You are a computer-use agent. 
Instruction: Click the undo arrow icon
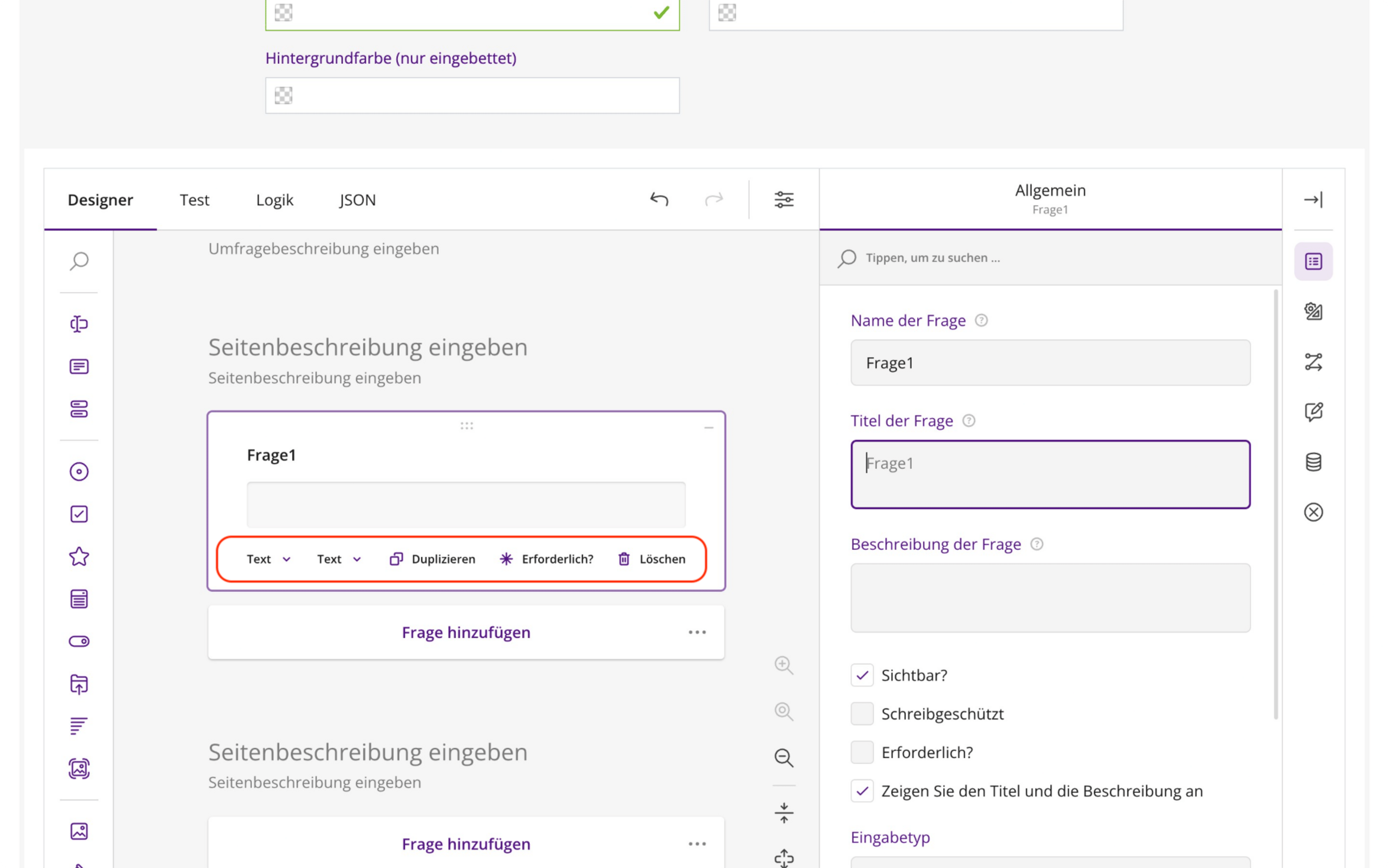[659, 199]
